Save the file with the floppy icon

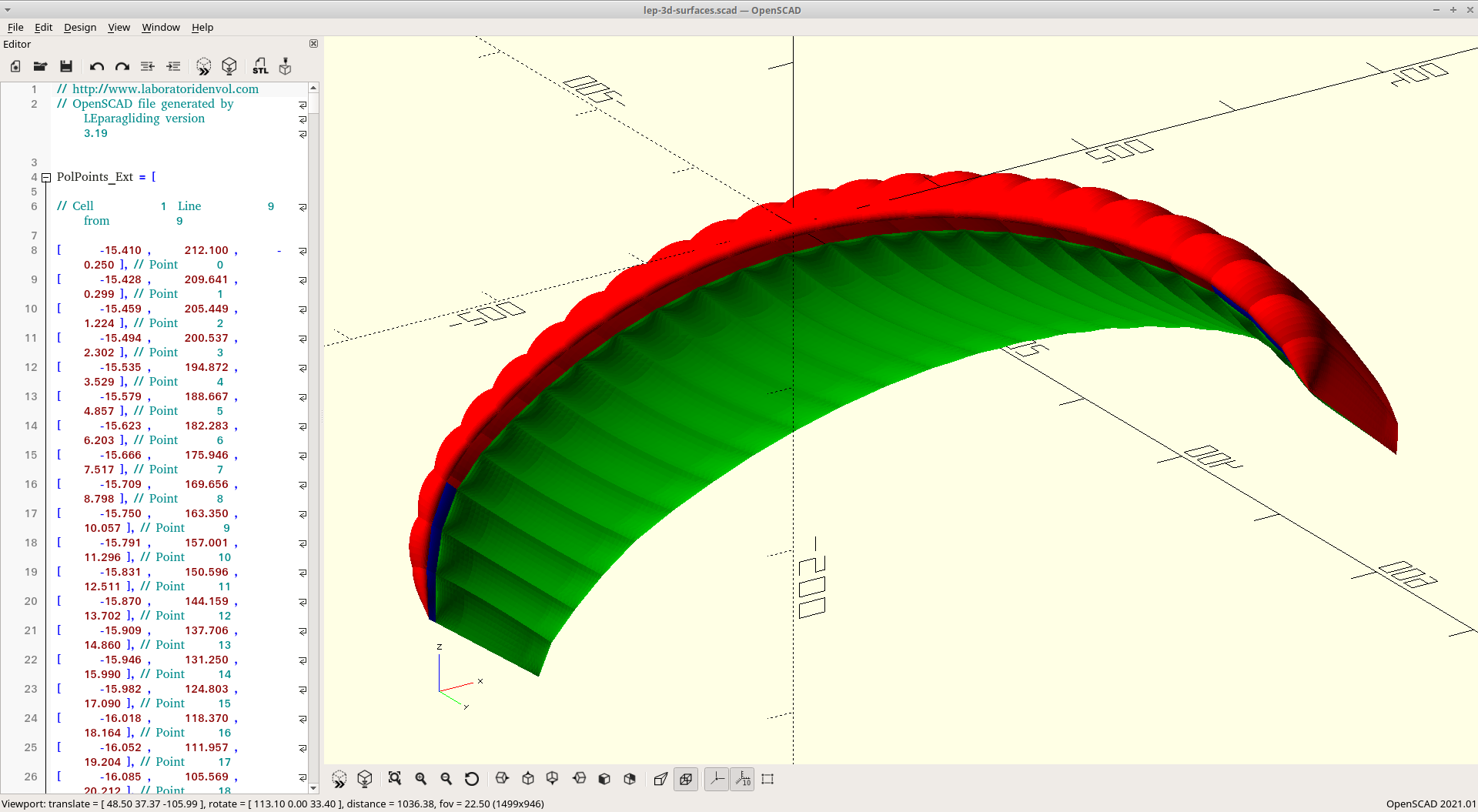point(66,66)
